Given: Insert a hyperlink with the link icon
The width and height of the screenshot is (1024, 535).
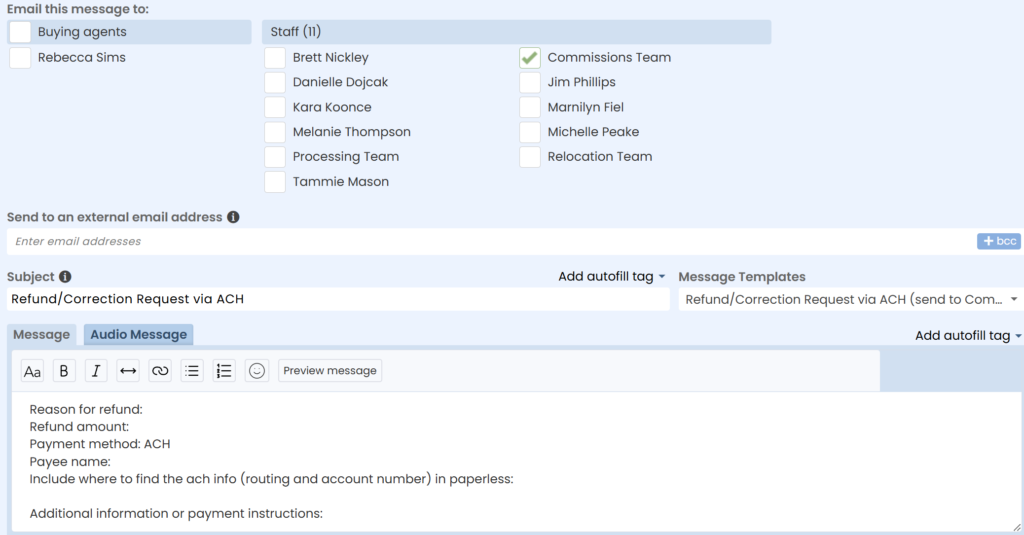Looking at the screenshot, I should (x=160, y=371).
